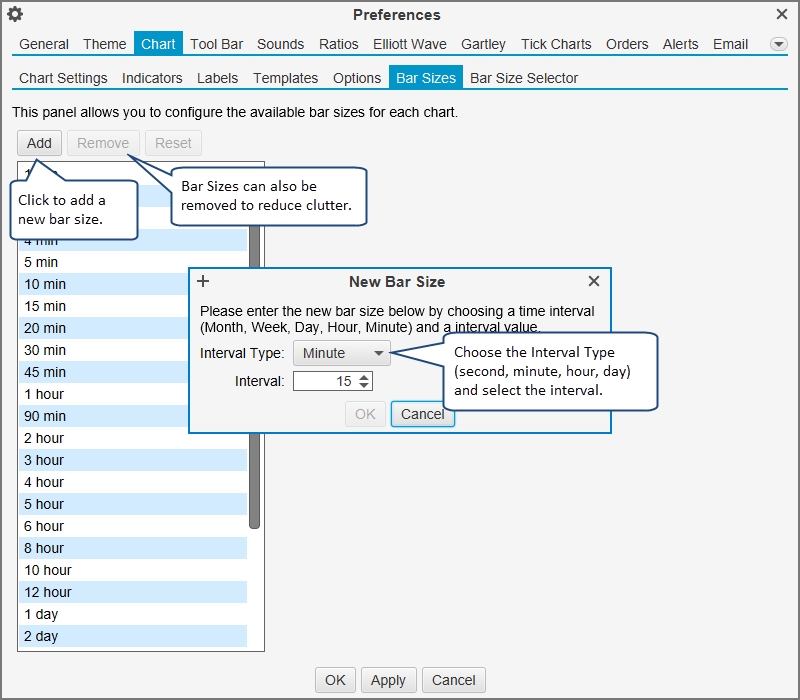800x700 pixels.
Task: Click Cancel at bottom of Preferences
Action: 454,680
